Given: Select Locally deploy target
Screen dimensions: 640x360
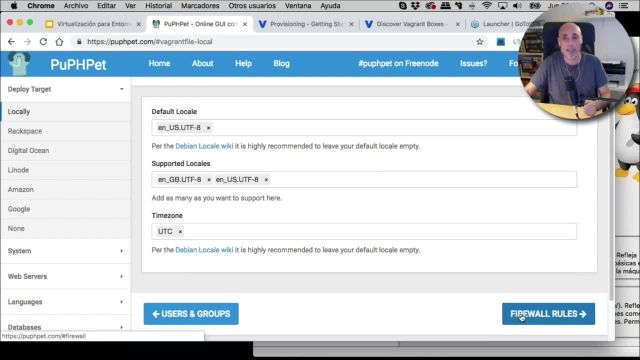Looking at the screenshot, I should coord(65,111).
